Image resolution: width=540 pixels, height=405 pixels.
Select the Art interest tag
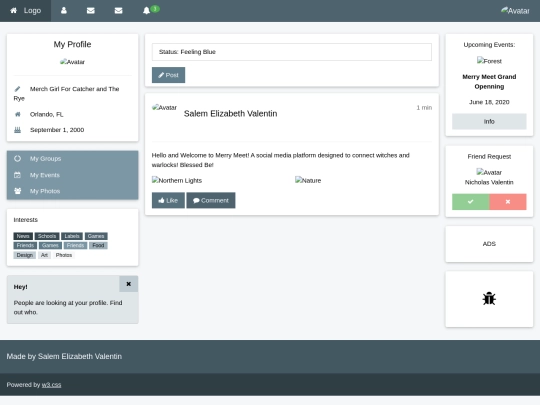pyautogui.click(x=44, y=255)
